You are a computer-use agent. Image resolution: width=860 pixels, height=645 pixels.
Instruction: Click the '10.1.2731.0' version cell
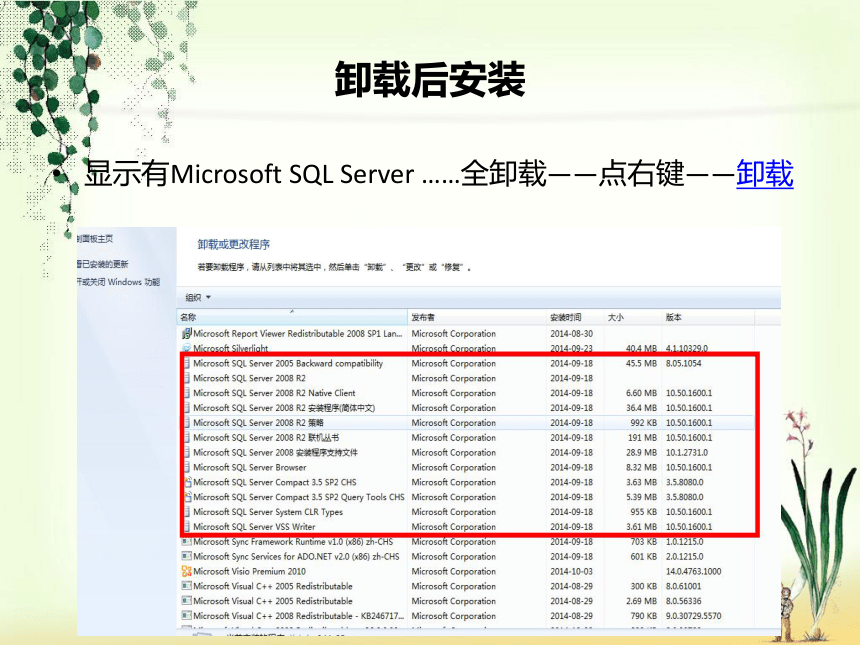tap(687, 452)
